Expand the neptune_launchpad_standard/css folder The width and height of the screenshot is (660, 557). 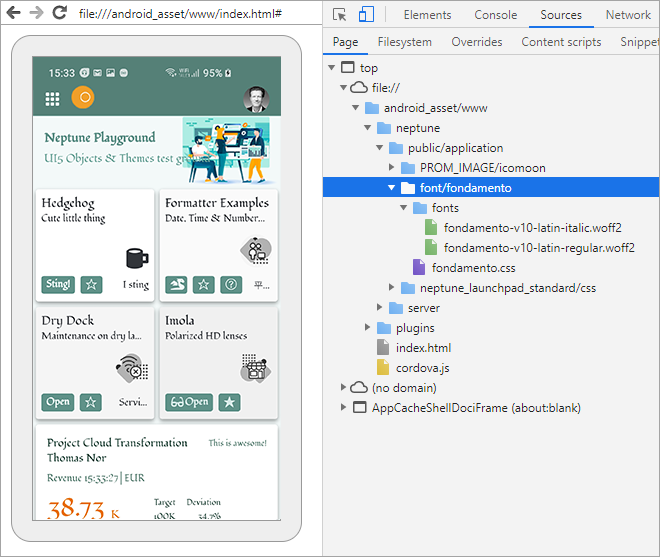pyautogui.click(x=391, y=288)
